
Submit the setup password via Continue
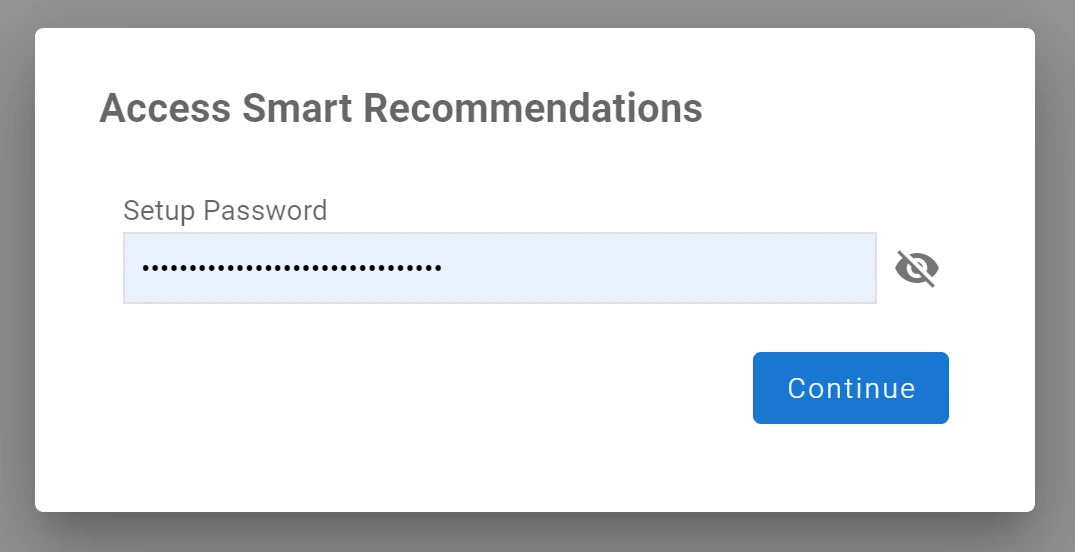click(x=851, y=388)
